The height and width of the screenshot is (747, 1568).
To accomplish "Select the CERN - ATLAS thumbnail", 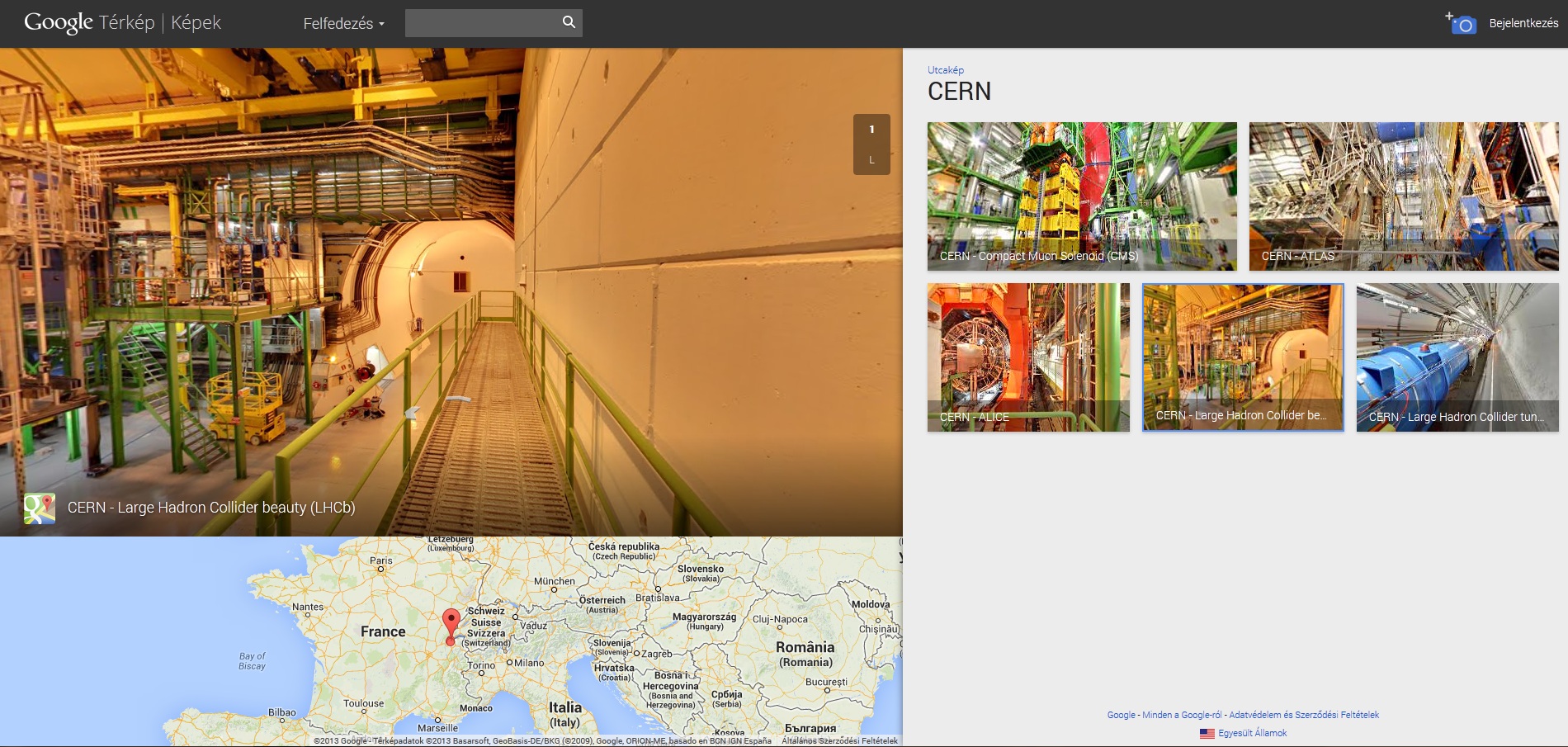I will (1403, 196).
